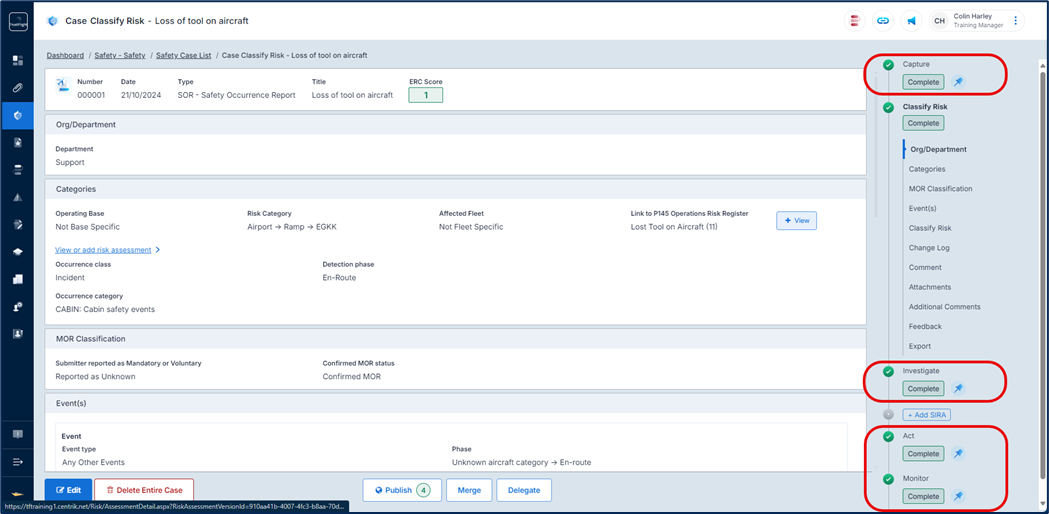Click the pin icon beside Investigate Complete
Viewport: 1049px width, 514px height.
957,388
